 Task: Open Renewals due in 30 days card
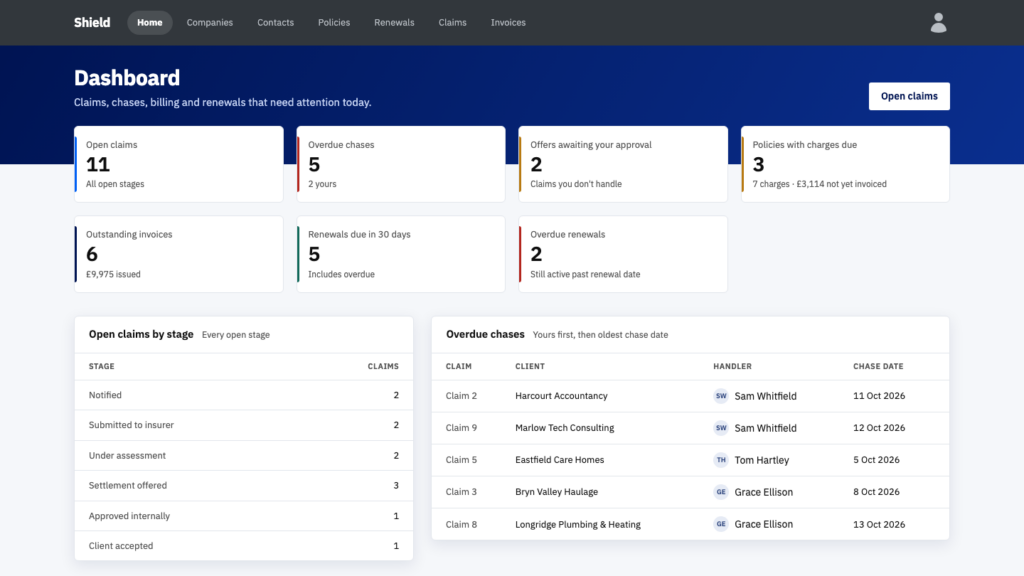pyautogui.click(x=401, y=254)
